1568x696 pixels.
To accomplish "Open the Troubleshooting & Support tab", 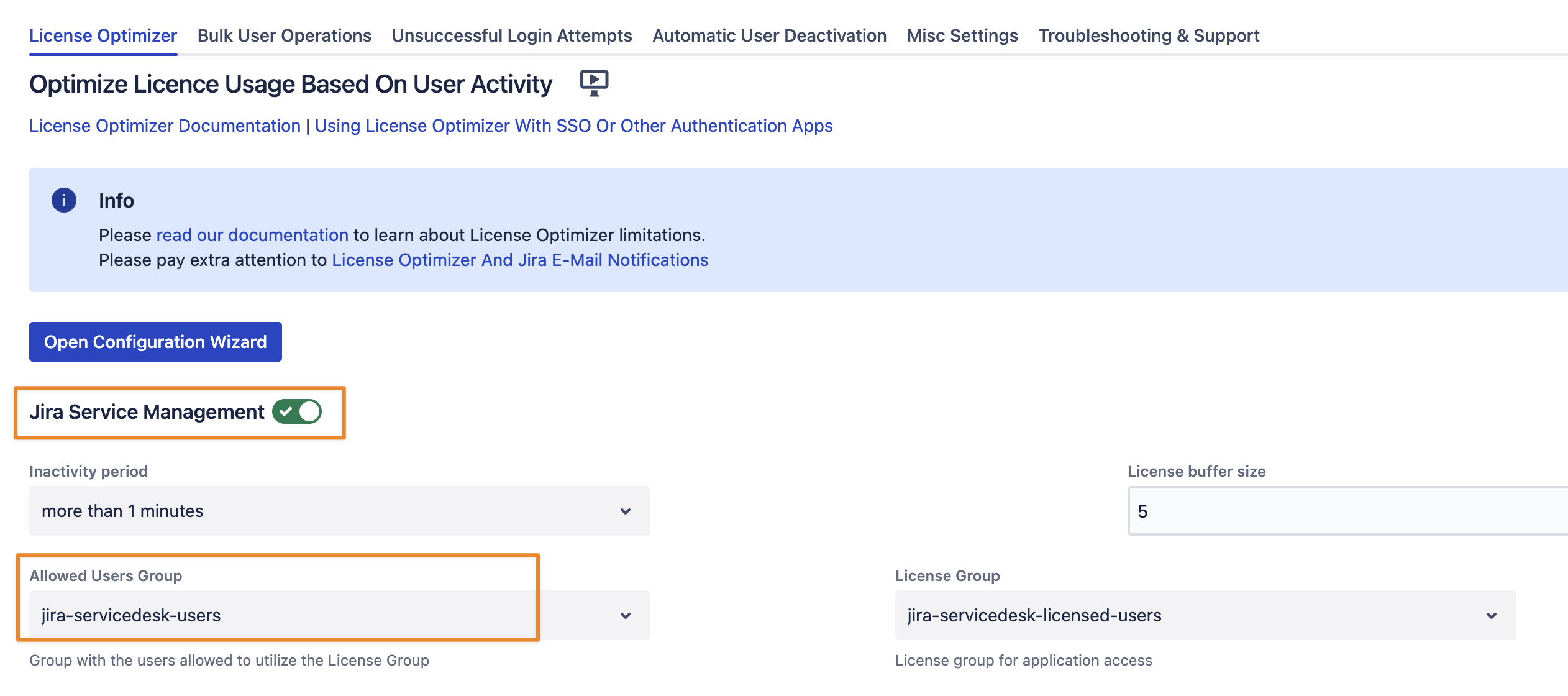I will tap(1149, 35).
